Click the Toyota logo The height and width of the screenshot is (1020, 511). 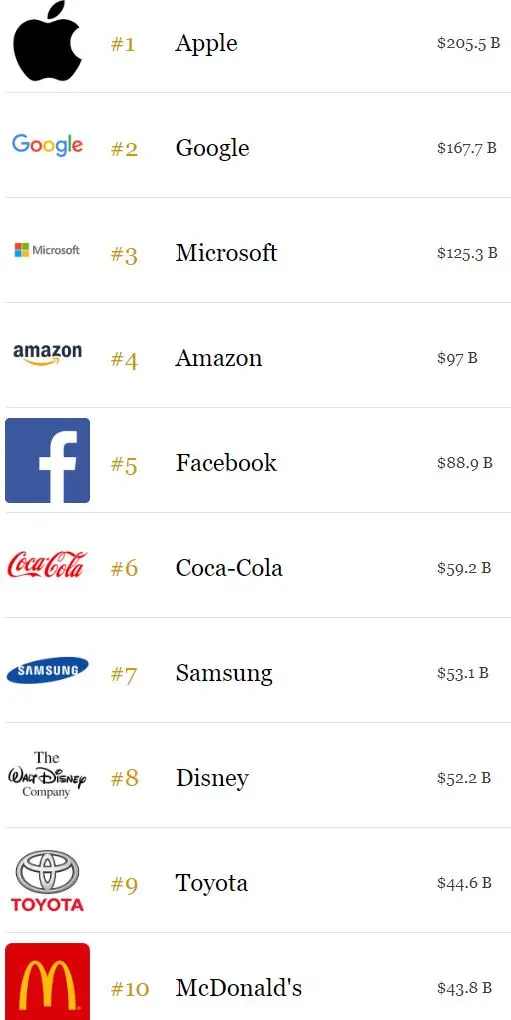47,881
